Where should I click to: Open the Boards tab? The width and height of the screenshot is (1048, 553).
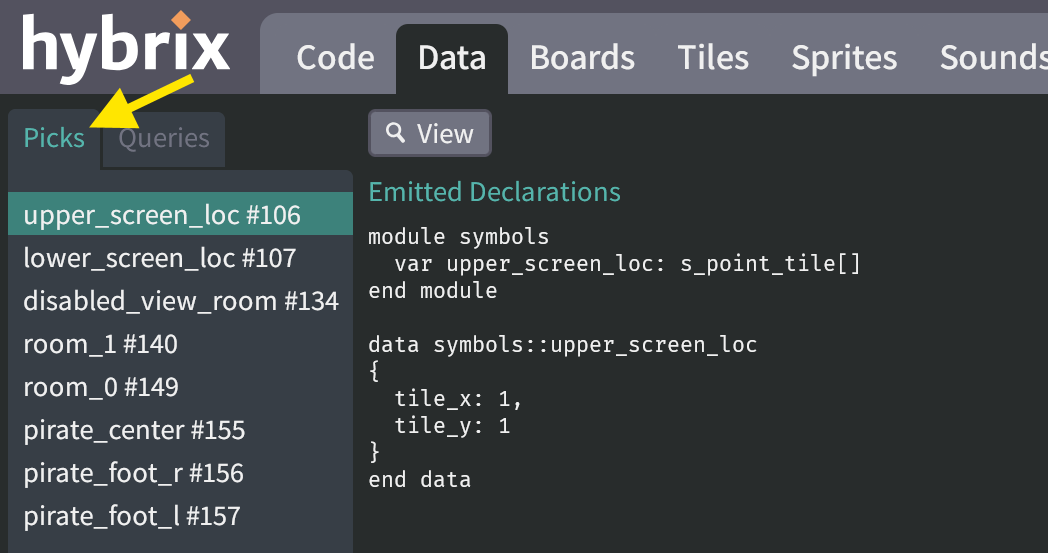(x=582, y=58)
